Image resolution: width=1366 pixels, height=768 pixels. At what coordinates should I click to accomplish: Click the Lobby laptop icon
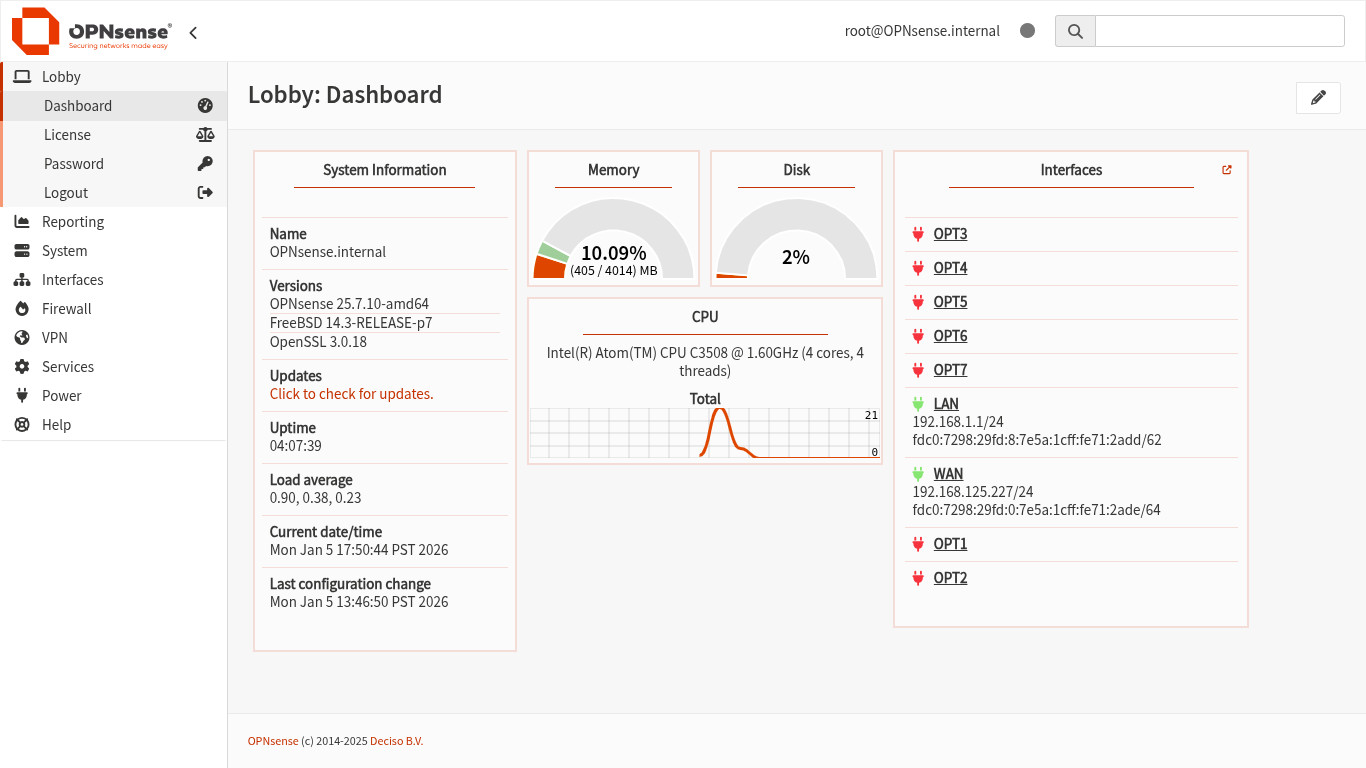[22, 77]
